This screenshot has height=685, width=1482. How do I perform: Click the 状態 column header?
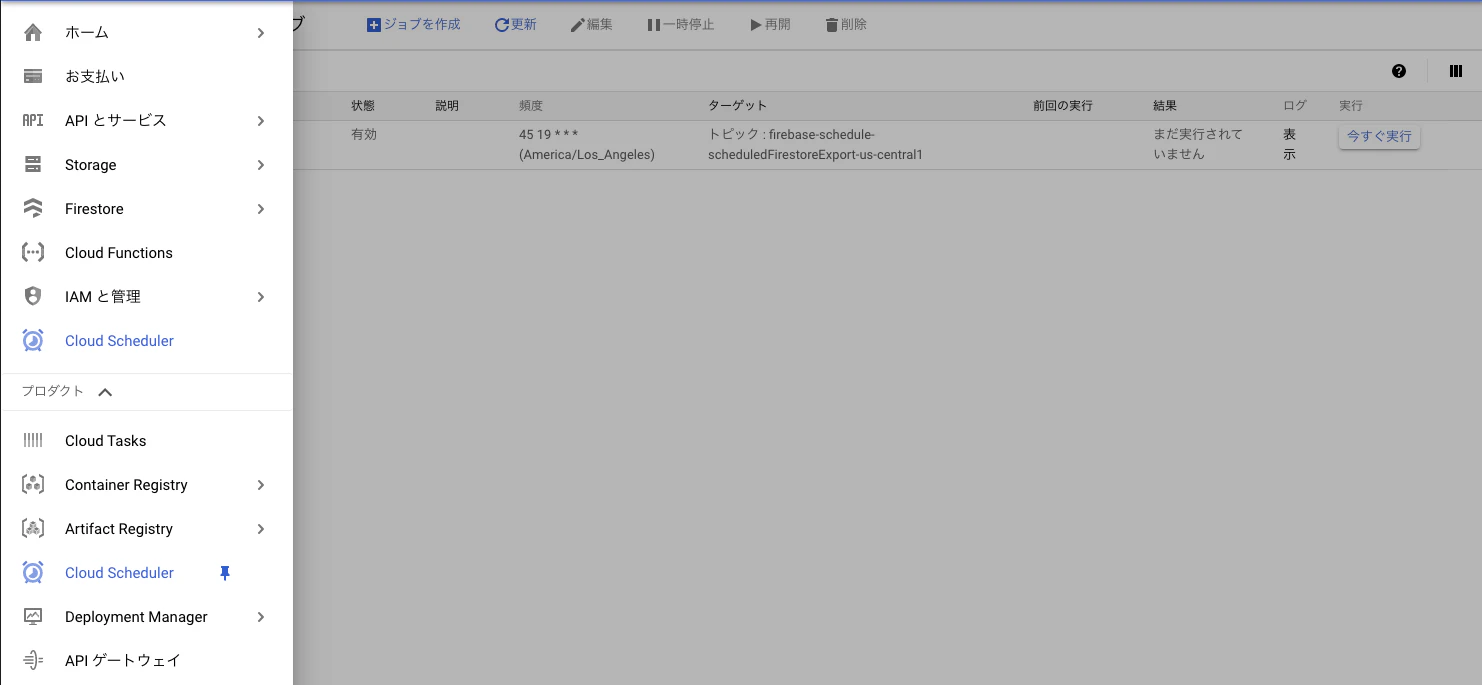[x=363, y=106]
